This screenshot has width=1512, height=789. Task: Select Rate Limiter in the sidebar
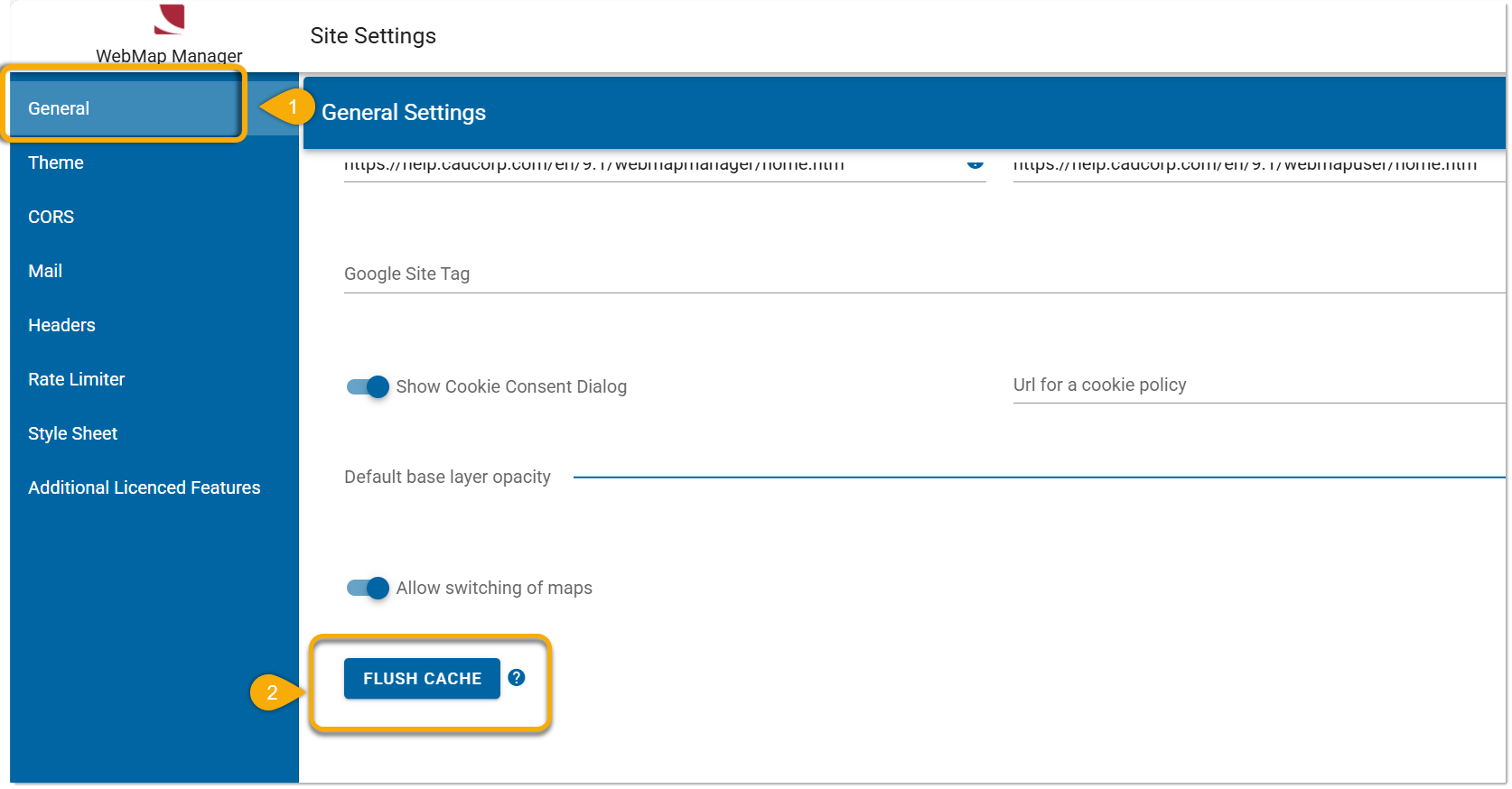coord(154,379)
